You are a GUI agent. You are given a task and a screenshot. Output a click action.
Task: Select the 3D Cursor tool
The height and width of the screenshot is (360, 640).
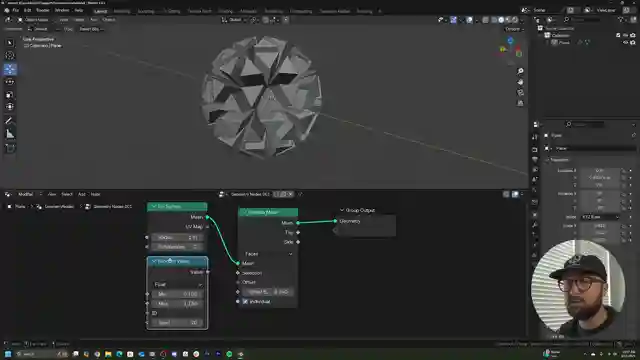tap(10, 56)
